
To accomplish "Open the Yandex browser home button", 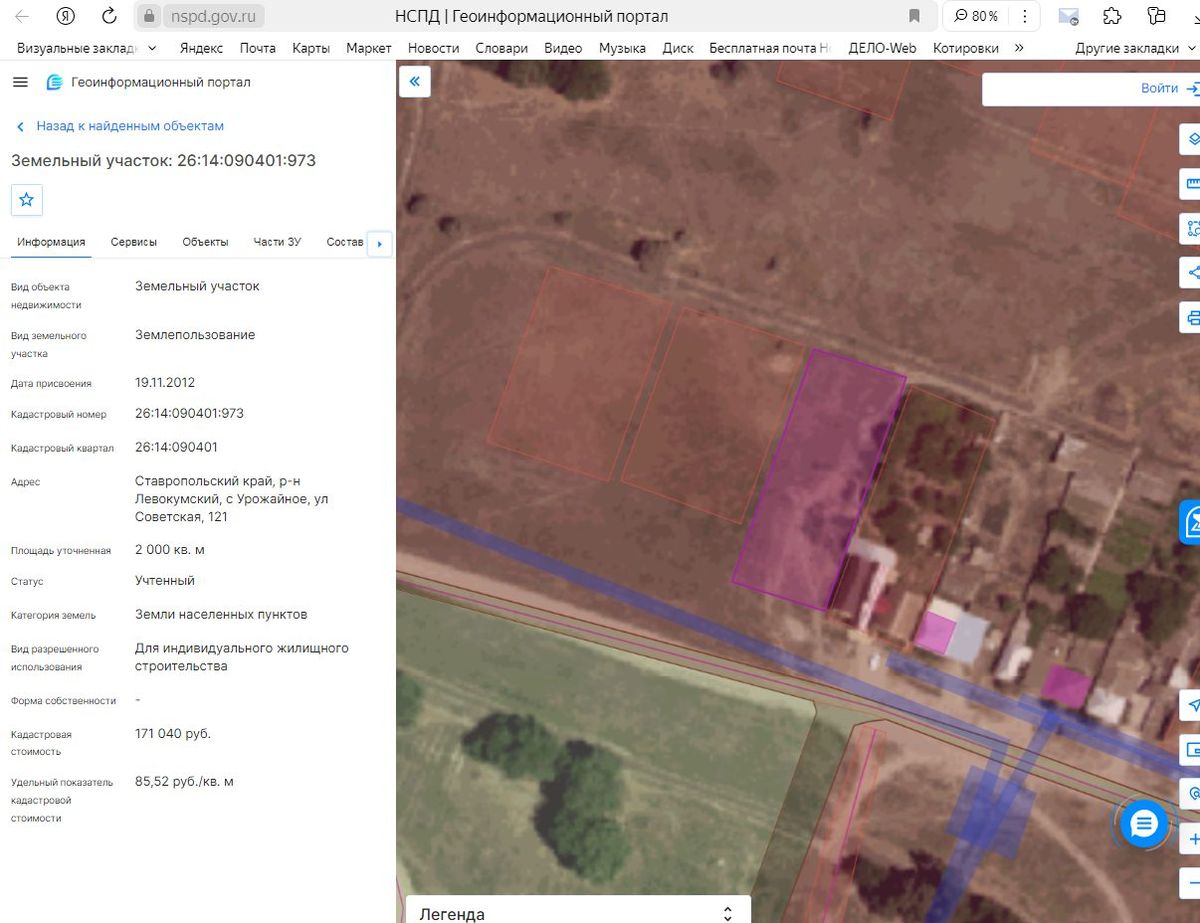I will (66, 16).
